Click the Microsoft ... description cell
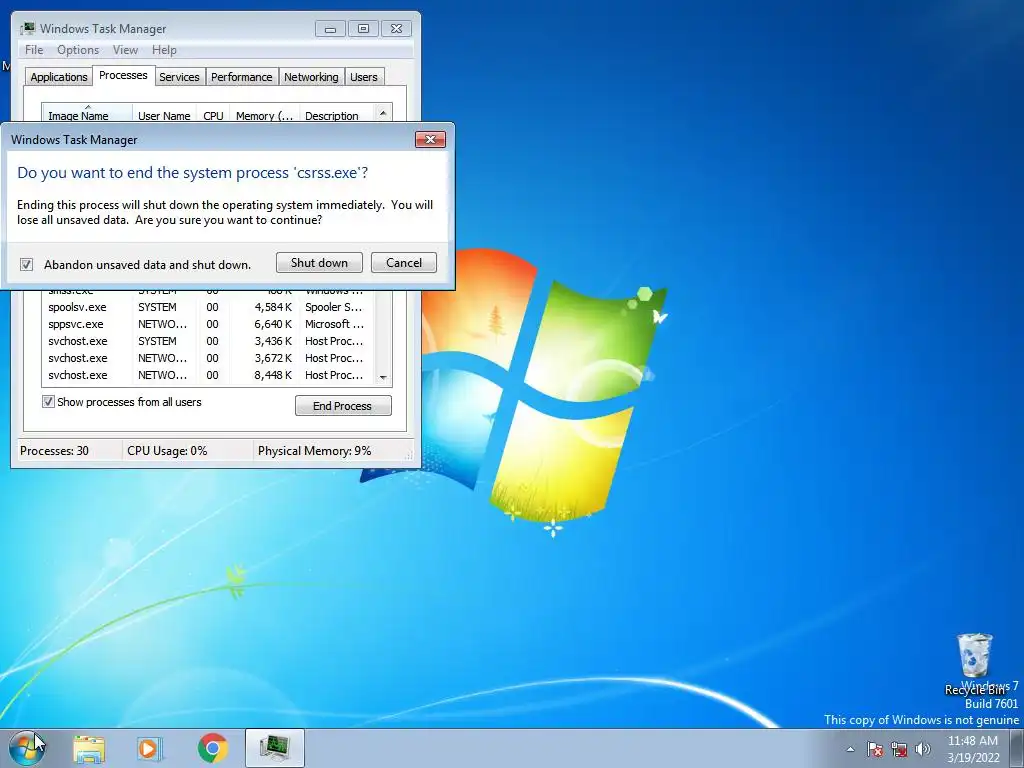 click(334, 324)
